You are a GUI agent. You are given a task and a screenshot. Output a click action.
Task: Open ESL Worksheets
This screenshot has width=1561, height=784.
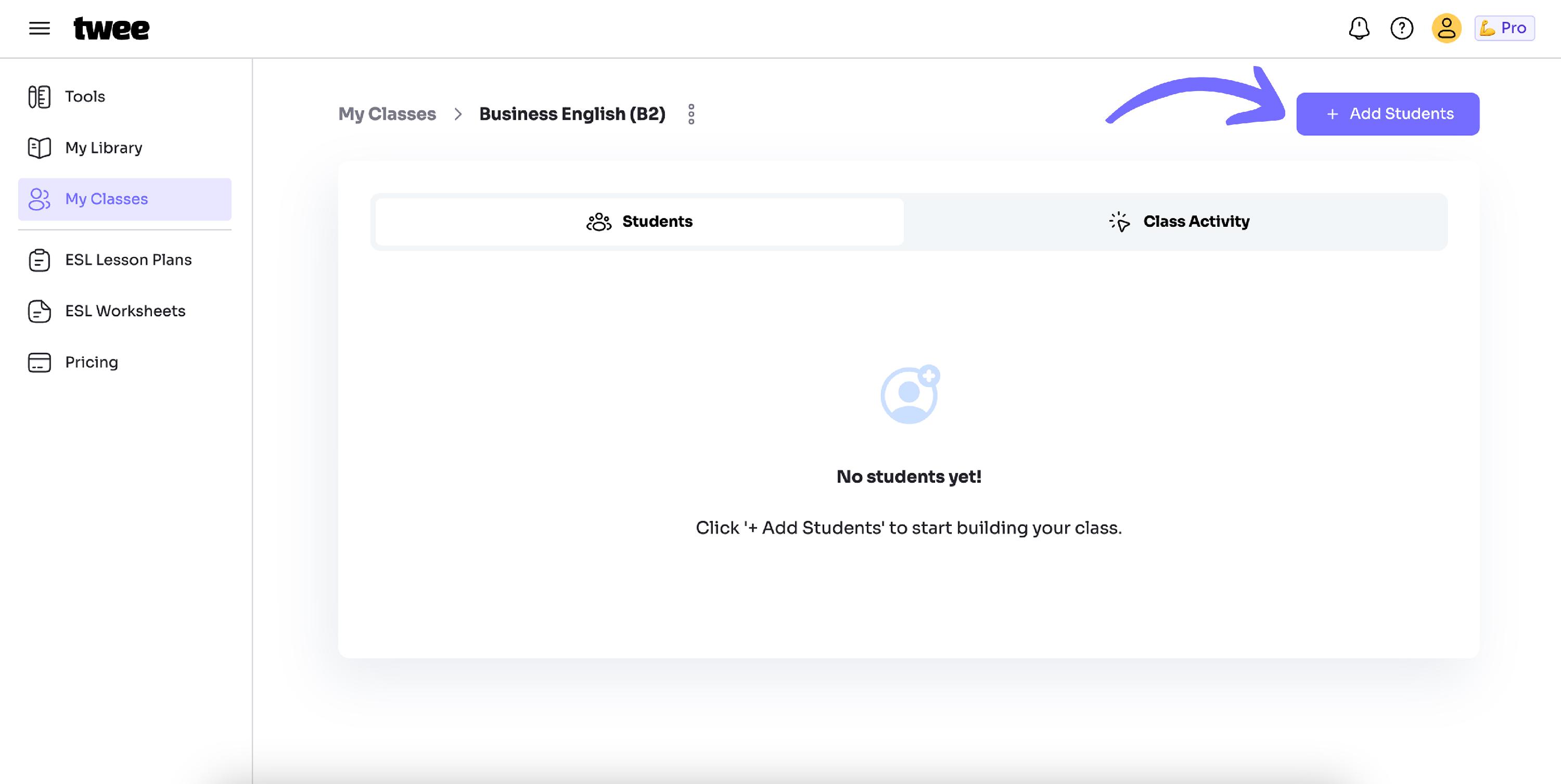click(125, 312)
